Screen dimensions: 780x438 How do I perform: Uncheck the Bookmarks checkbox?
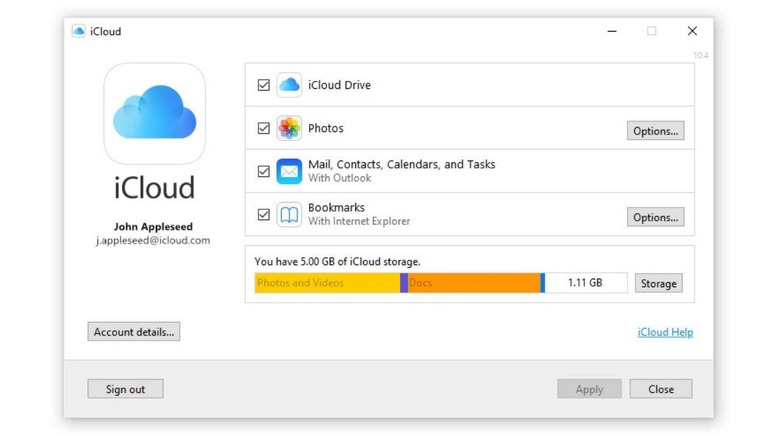(264, 214)
